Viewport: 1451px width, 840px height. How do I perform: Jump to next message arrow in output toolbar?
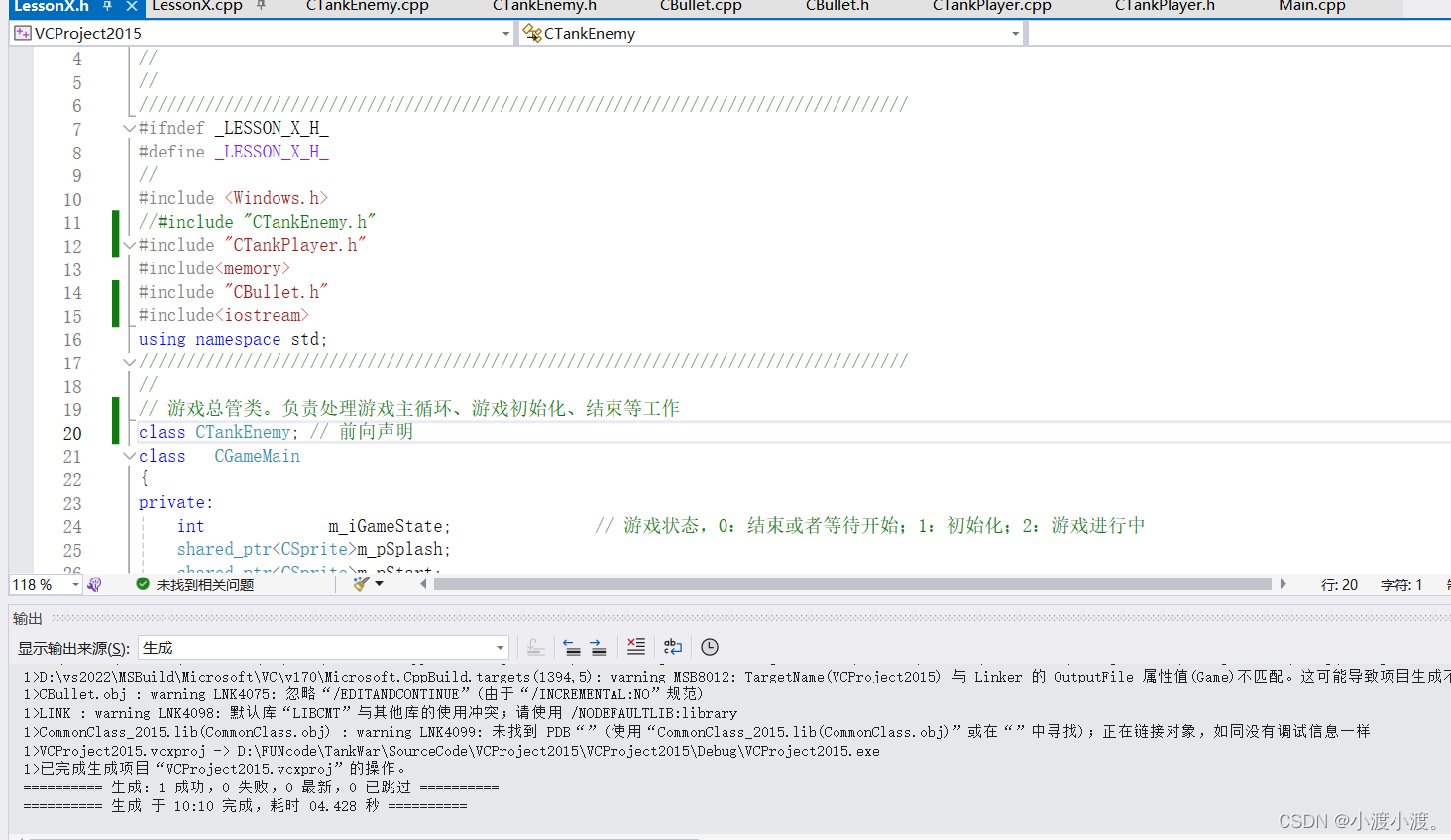(598, 647)
